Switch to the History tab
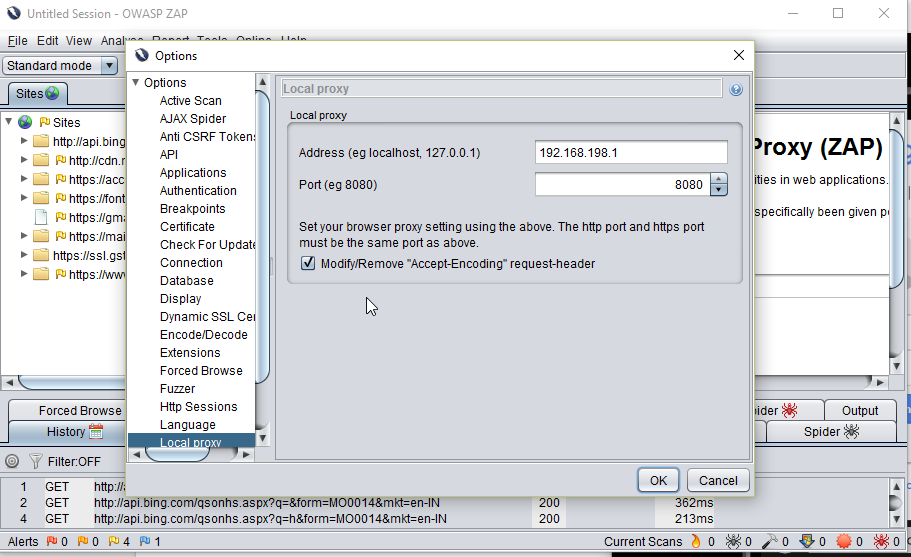 point(67,432)
